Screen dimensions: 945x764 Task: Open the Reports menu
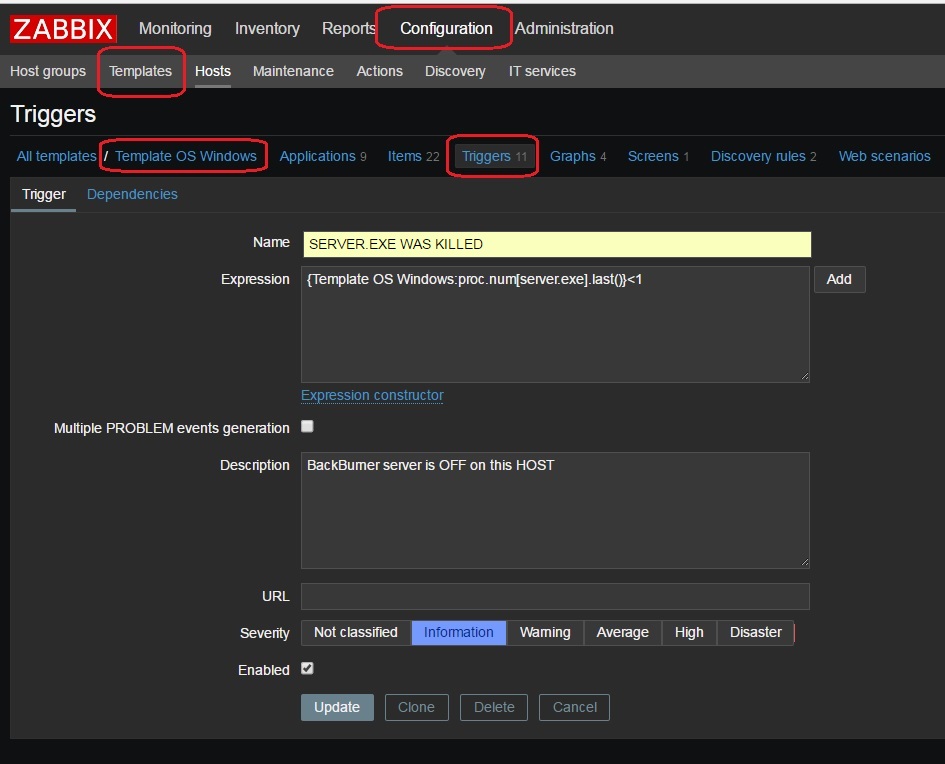[x=348, y=28]
